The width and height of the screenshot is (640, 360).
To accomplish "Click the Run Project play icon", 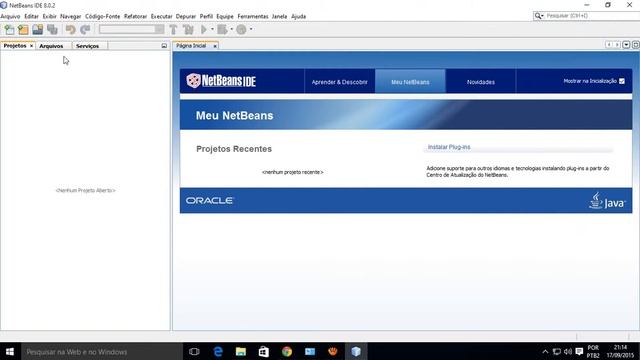I will point(204,29).
